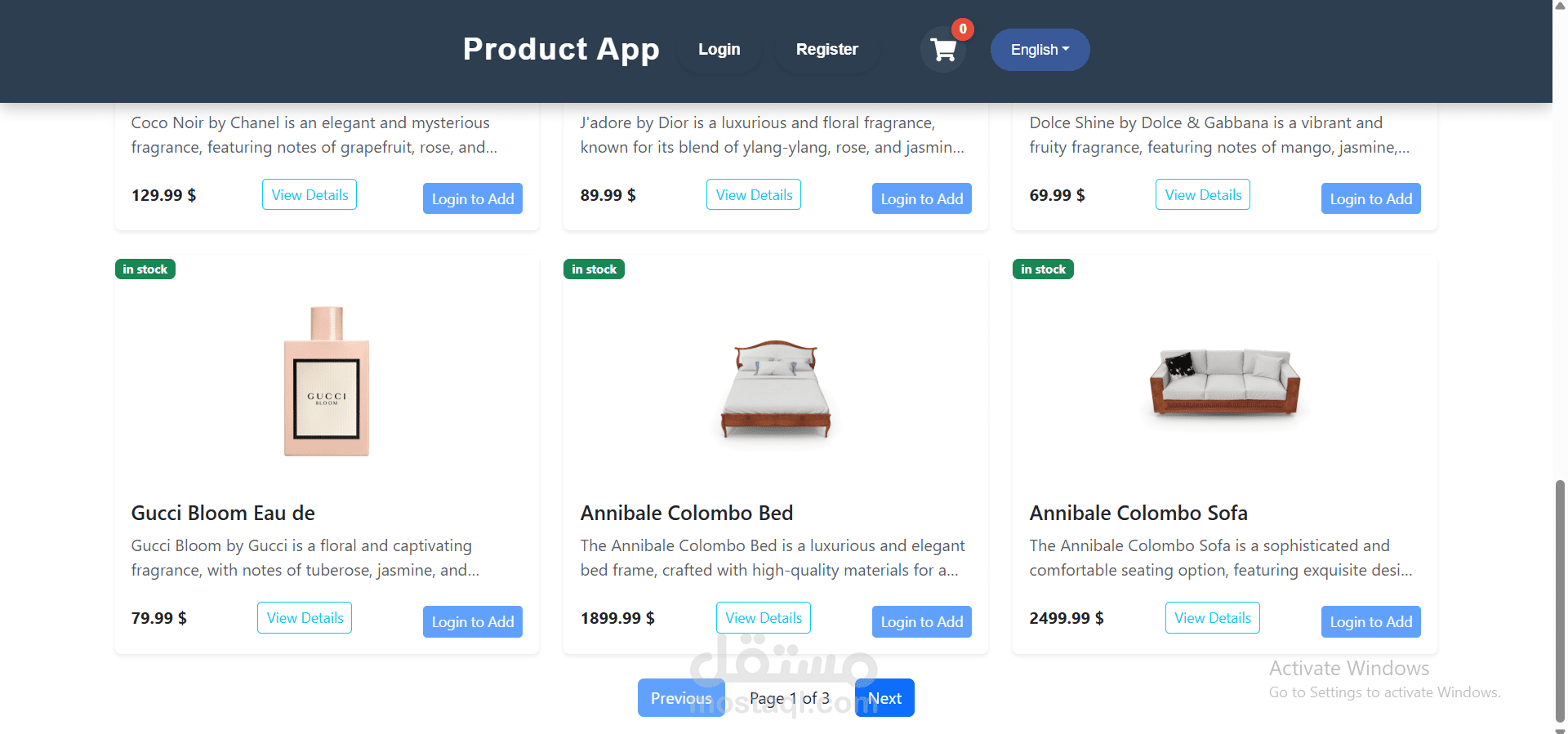This screenshot has height=734, width=1568.
Task: View Details for Gucci Bloom perfume
Action: coord(305,618)
